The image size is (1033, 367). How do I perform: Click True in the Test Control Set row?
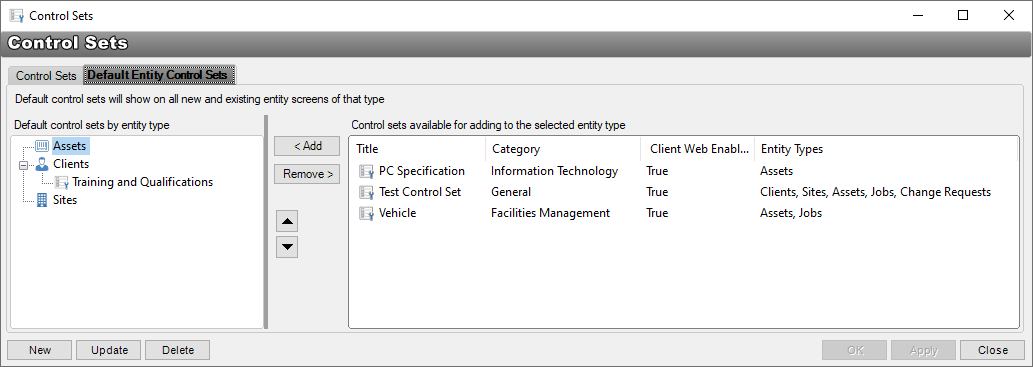657,192
